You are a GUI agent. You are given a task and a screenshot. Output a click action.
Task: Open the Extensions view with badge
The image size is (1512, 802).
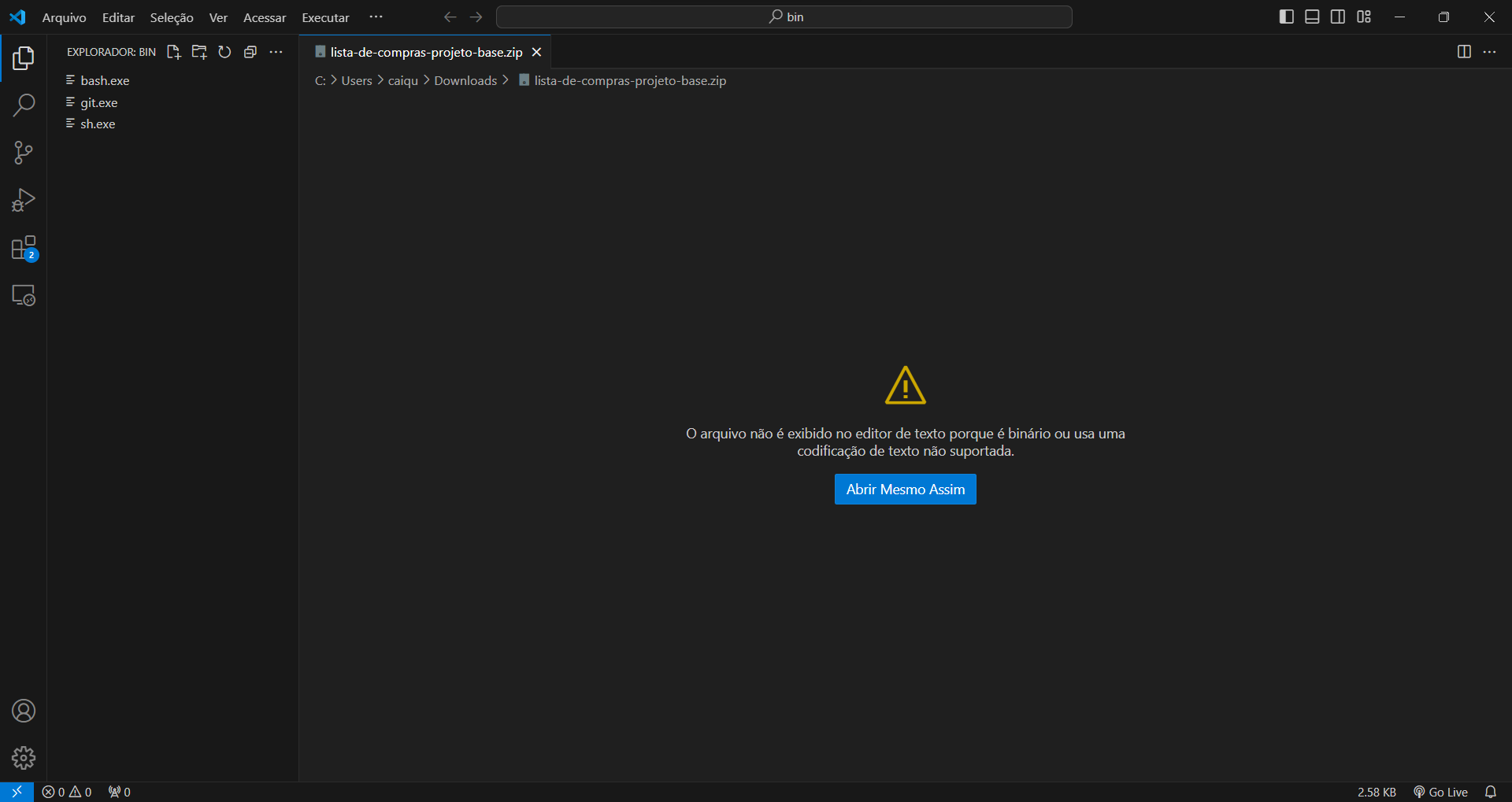click(x=24, y=248)
